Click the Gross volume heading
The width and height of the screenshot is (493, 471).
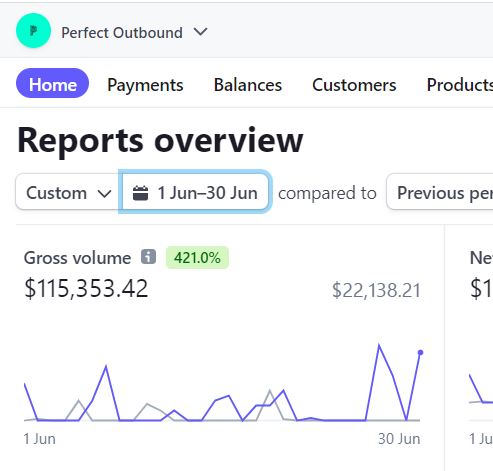click(77, 258)
